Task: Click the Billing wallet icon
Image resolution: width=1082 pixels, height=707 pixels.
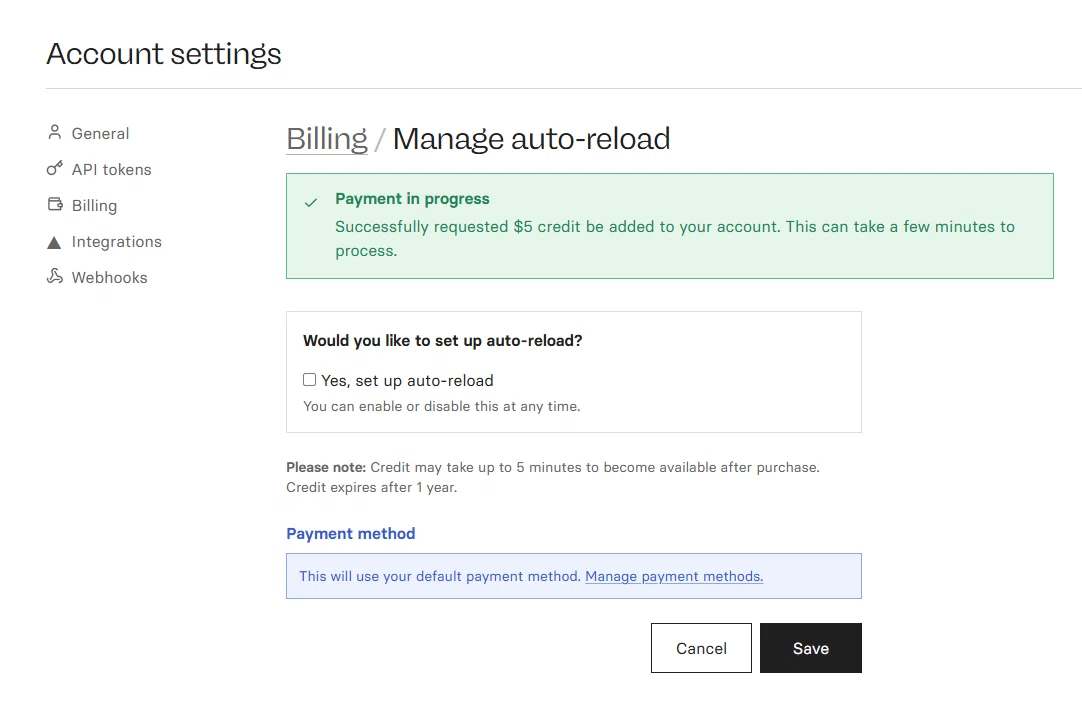Action: pos(55,204)
